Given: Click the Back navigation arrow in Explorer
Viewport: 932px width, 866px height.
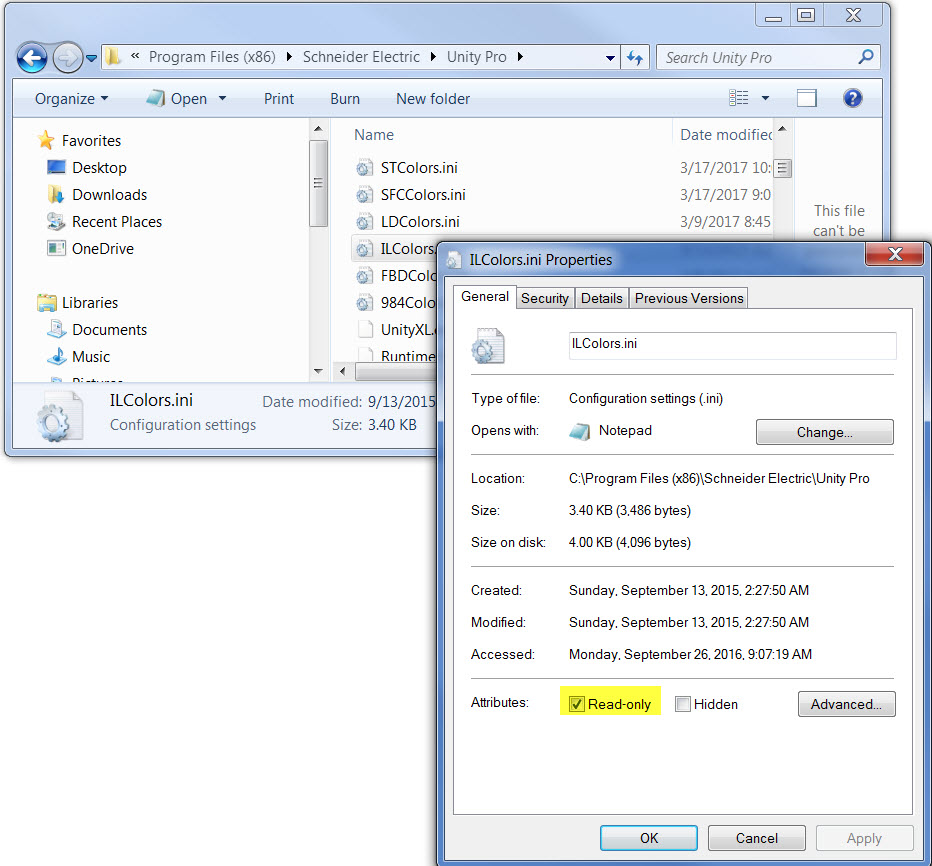Looking at the screenshot, I should pyautogui.click(x=32, y=58).
